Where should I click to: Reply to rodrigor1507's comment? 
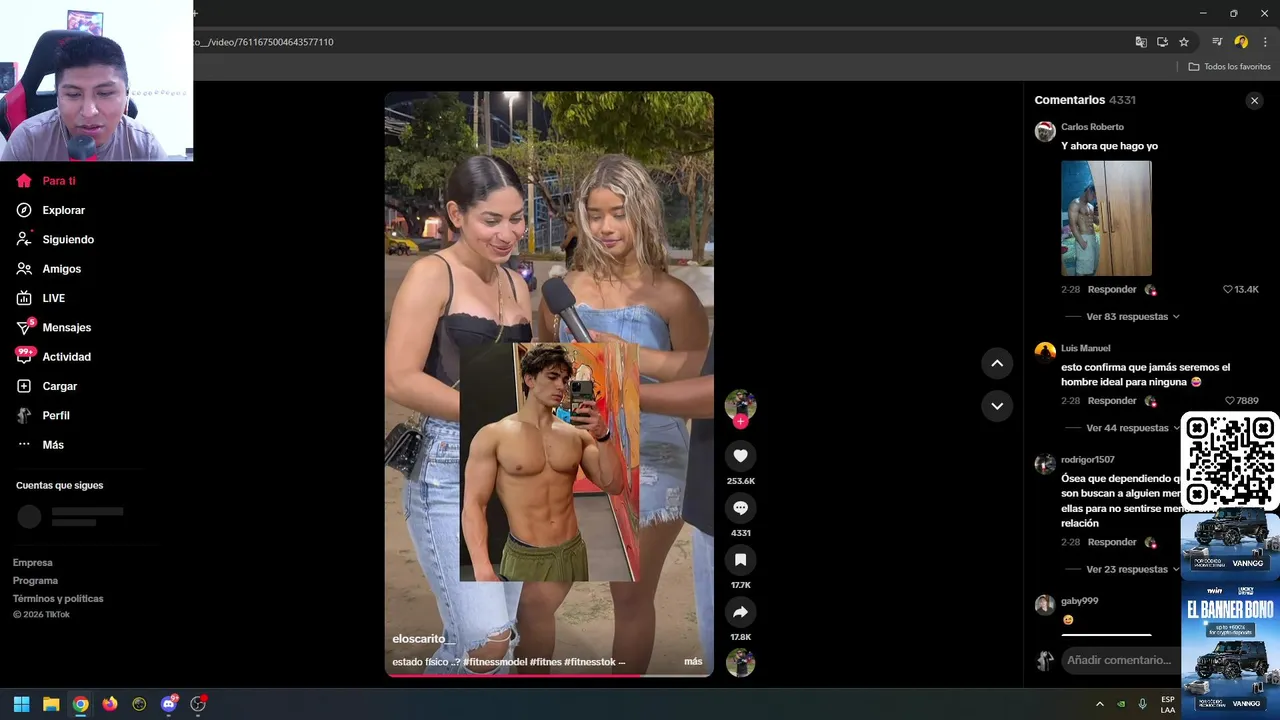[1112, 542]
